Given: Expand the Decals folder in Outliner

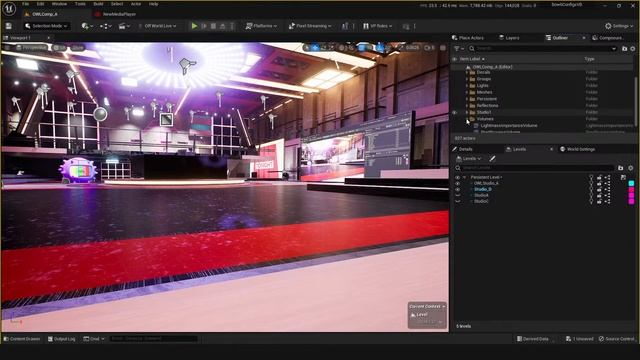Looking at the screenshot, I should click(467, 72).
